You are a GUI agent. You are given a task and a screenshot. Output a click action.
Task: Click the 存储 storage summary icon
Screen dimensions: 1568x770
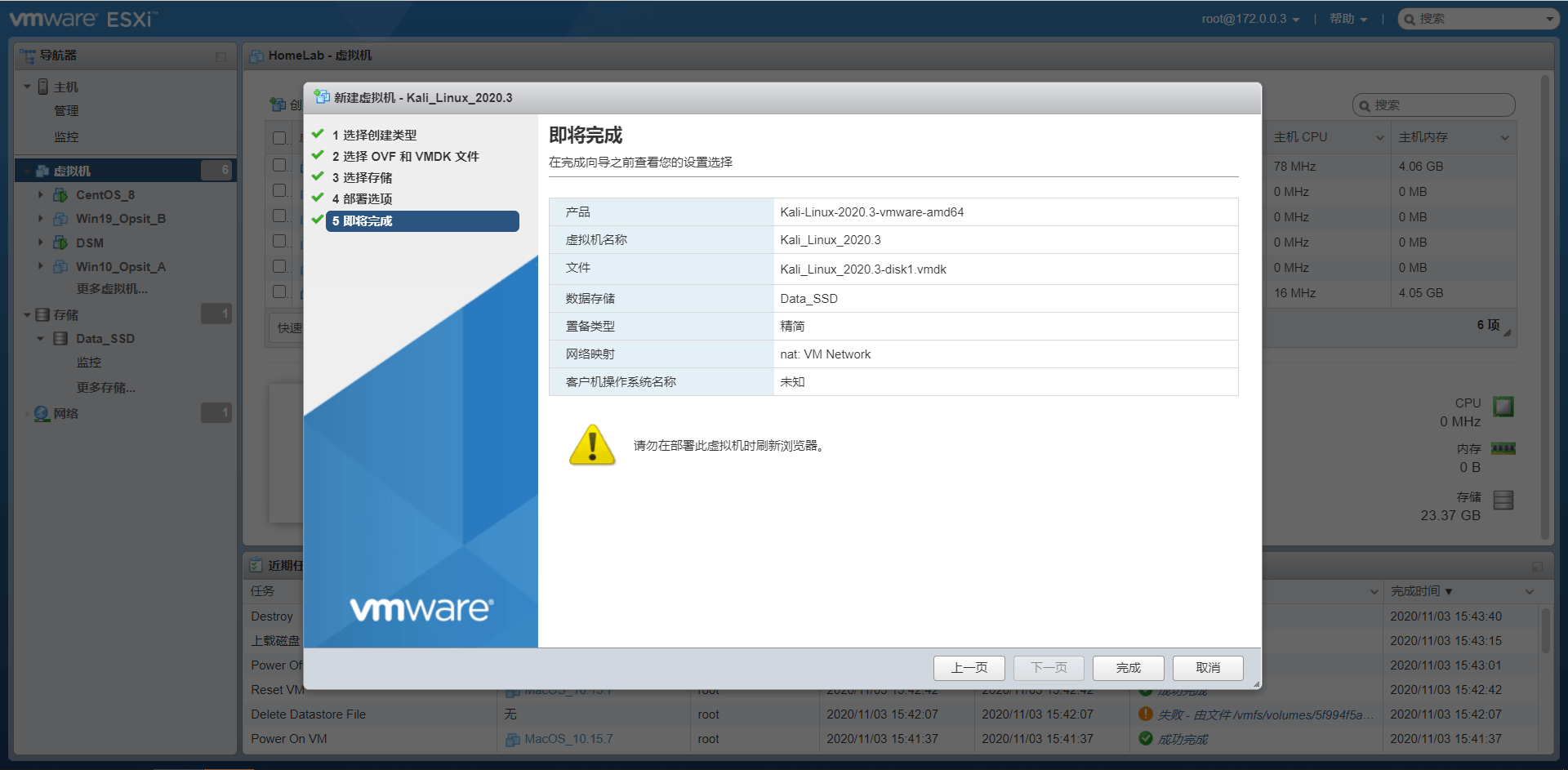[1503, 500]
